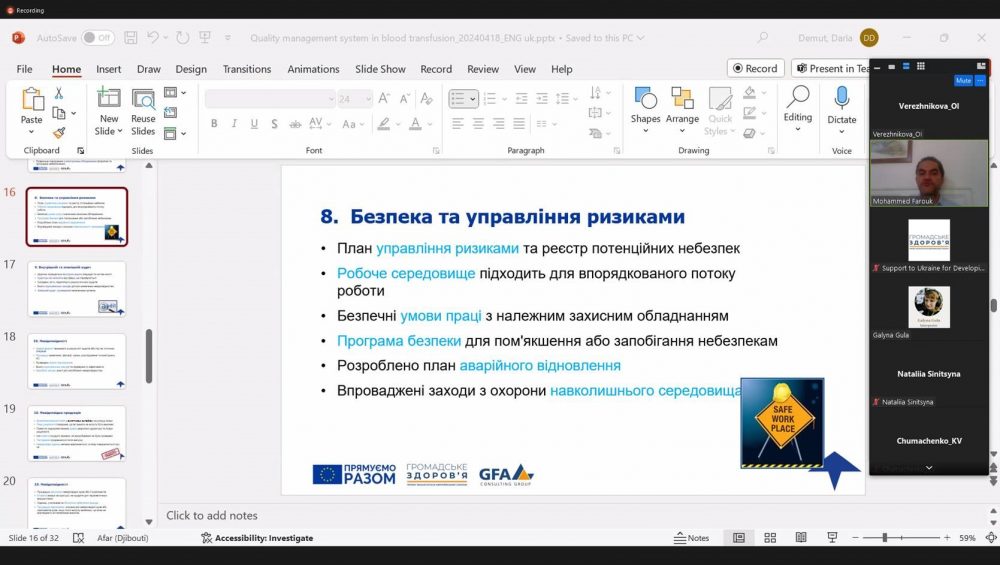This screenshot has width=1000, height=565.
Task: Select slide 19 thumbnail
Action: 77,434
